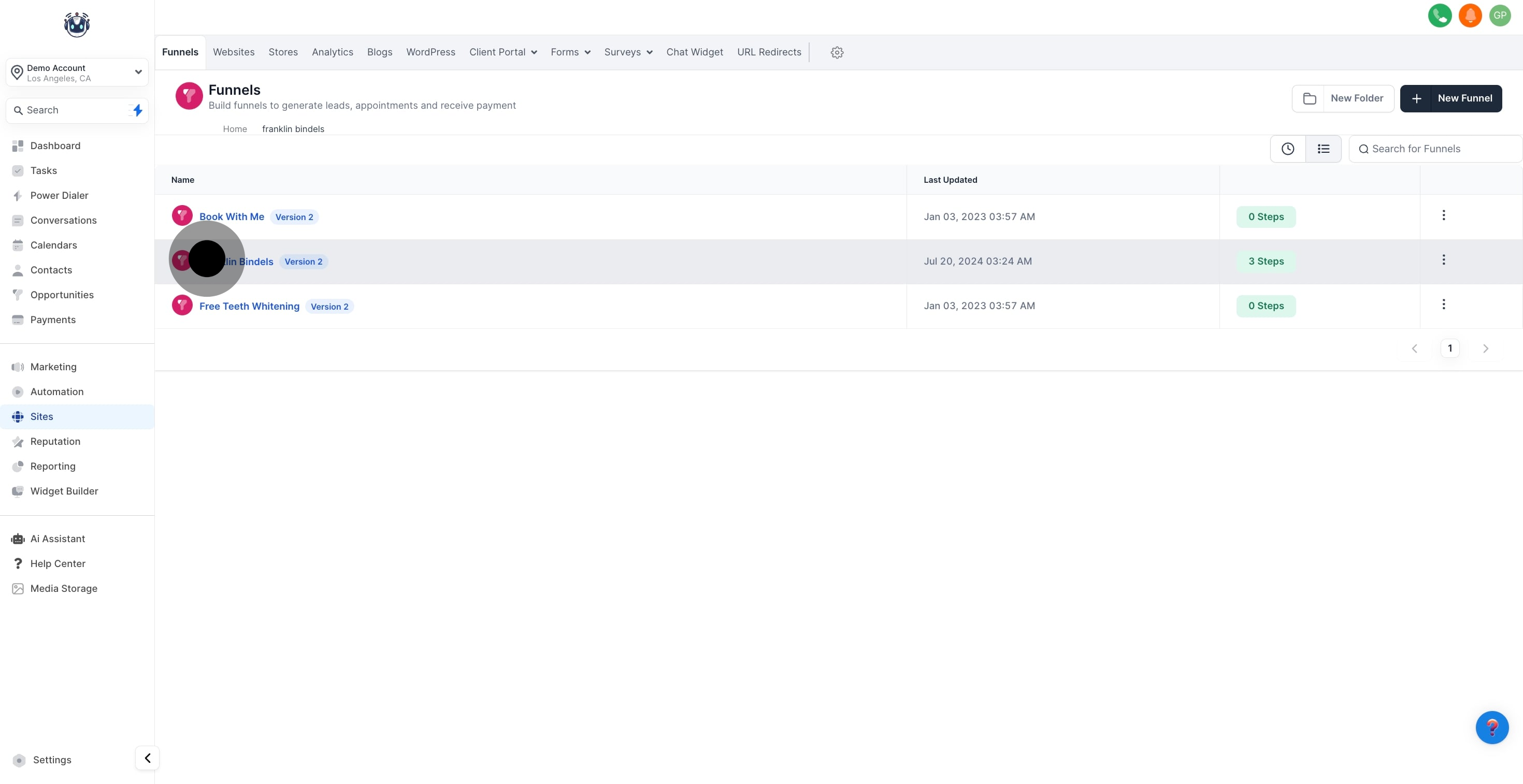Open Automation in the sidebar
Image resolution: width=1523 pixels, height=784 pixels.
pos(57,391)
